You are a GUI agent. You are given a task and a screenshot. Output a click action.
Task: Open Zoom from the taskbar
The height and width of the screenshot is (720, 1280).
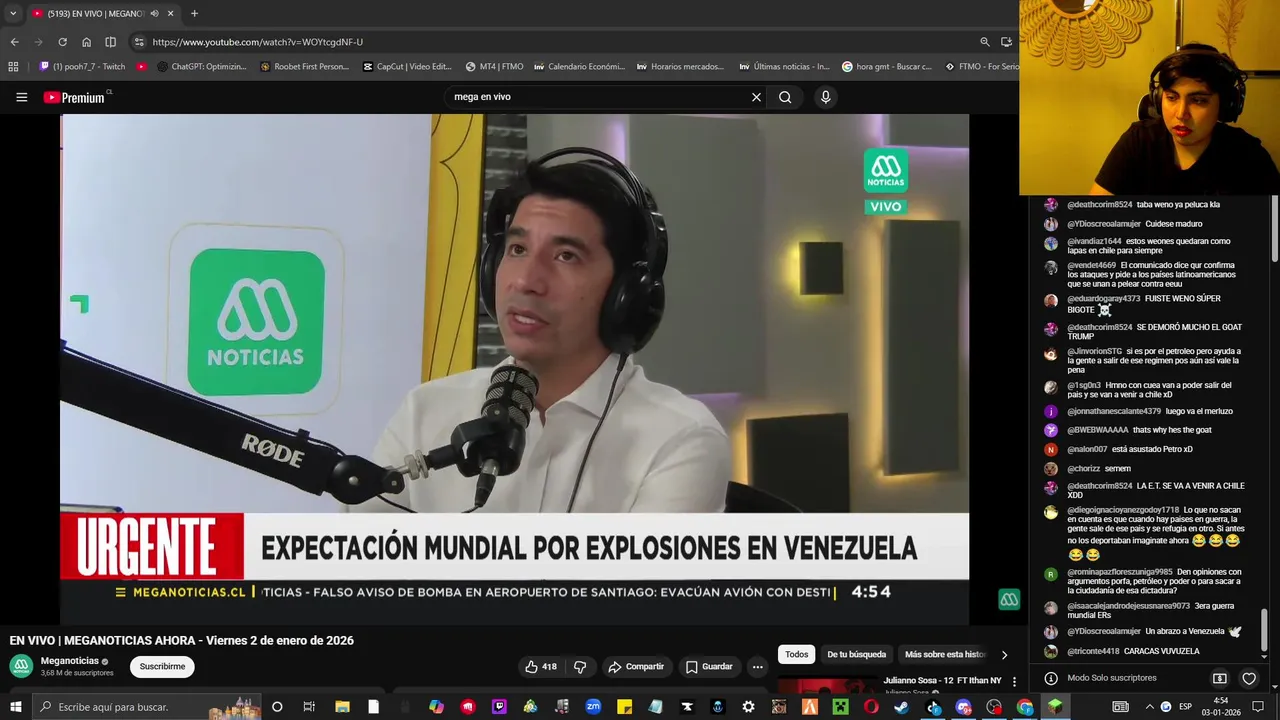(x=593, y=707)
